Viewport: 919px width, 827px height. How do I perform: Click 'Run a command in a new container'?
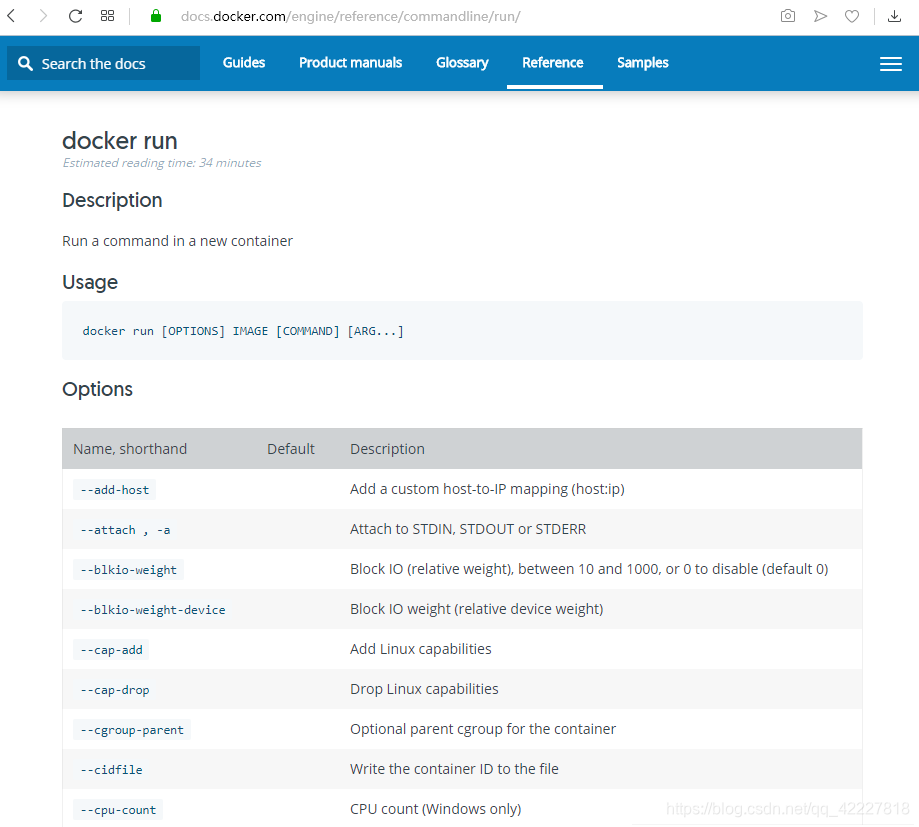tap(177, 241)
